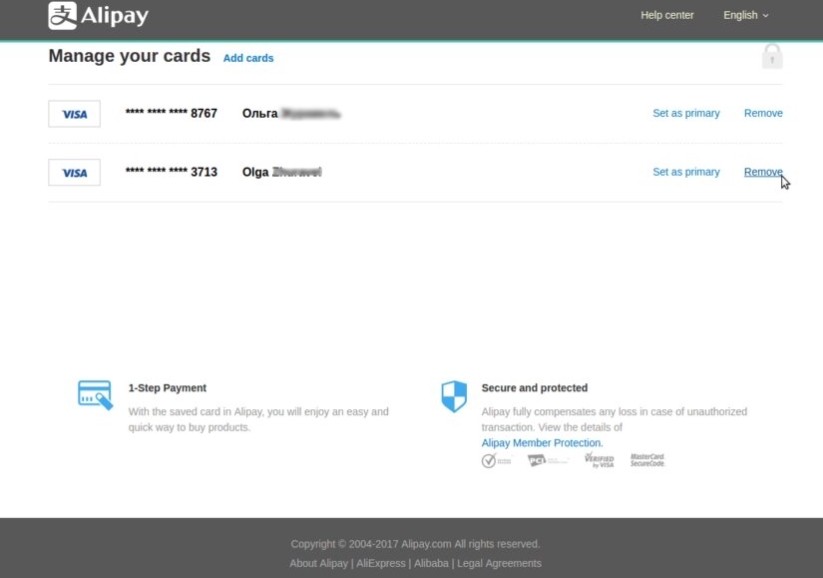823x578 pixels.
Task: Open the Help center page
Action: (667, 15)
